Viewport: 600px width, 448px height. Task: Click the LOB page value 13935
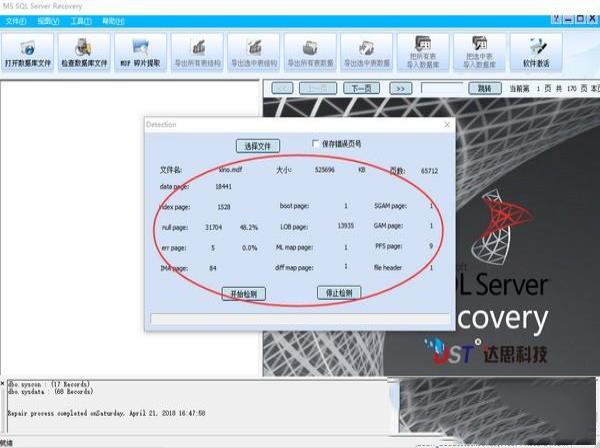point(346,226)
